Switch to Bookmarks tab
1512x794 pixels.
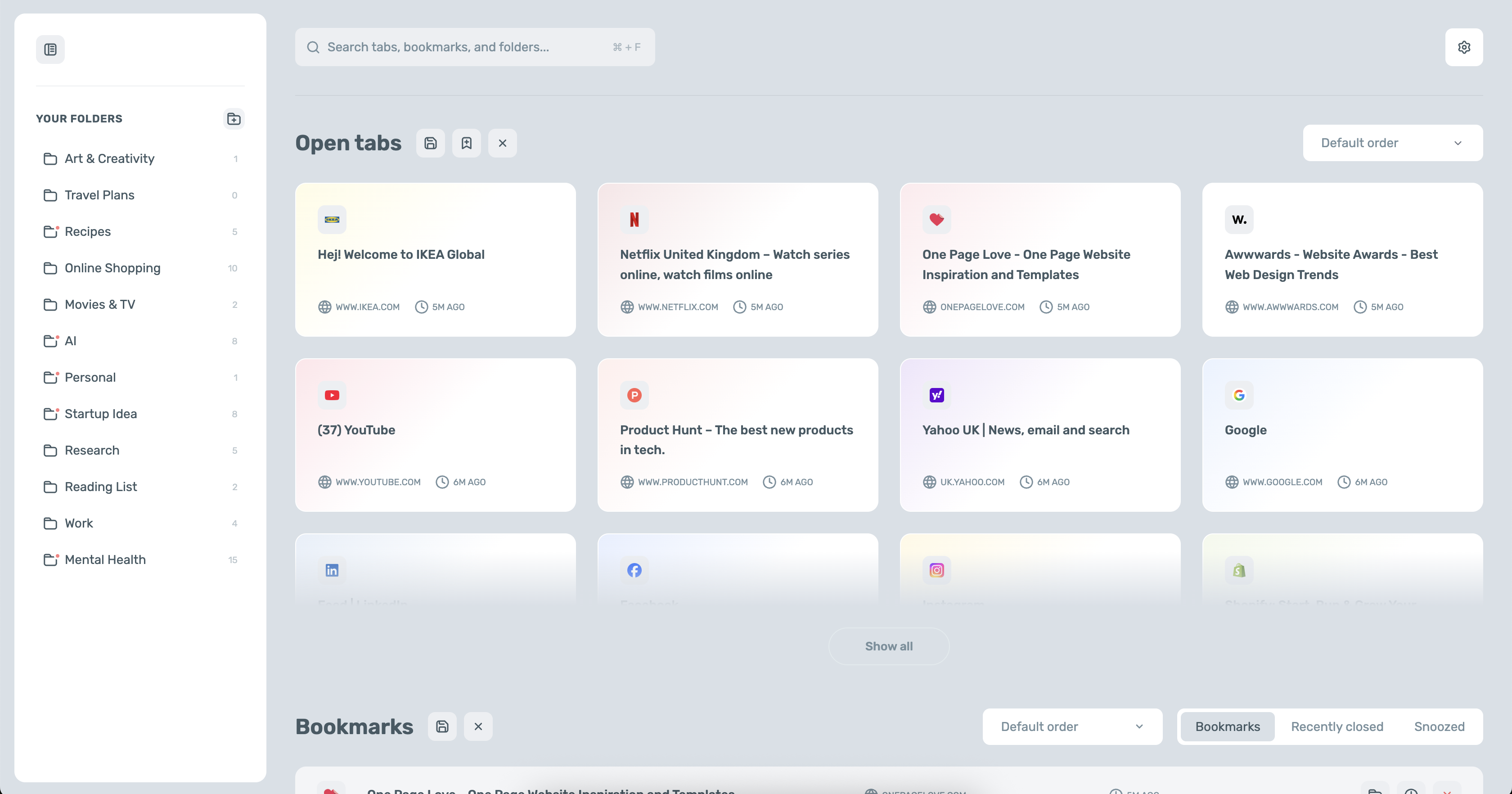click(1227, 726)
